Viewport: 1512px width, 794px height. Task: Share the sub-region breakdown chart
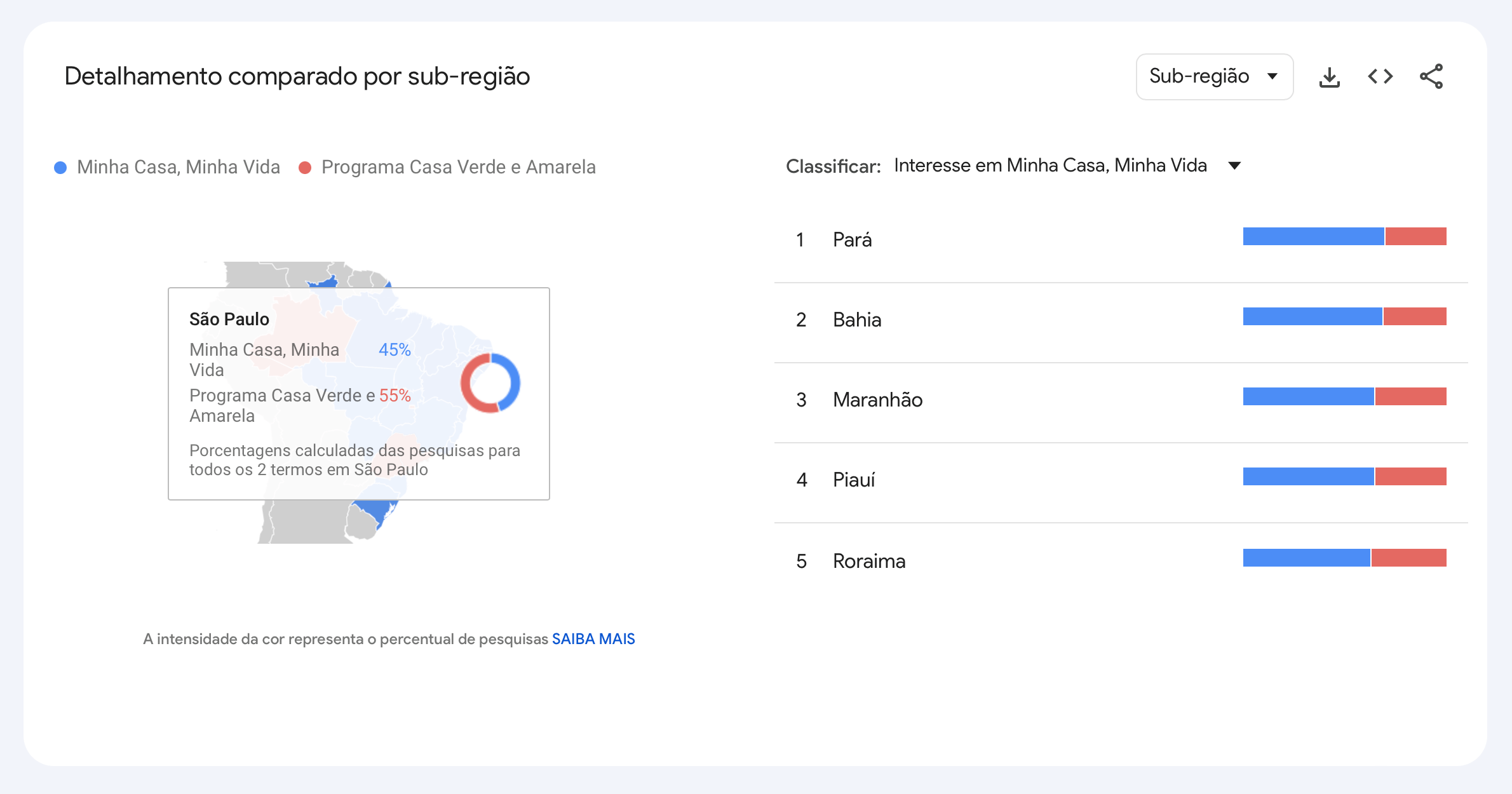(x=1431, y=77)
